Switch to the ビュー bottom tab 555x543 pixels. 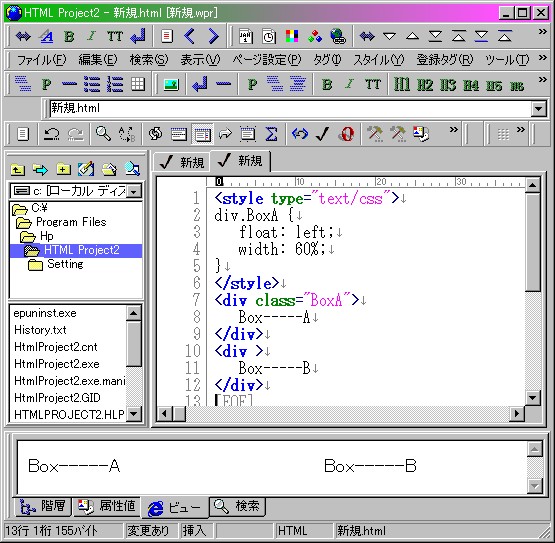[x=174, y=508]
